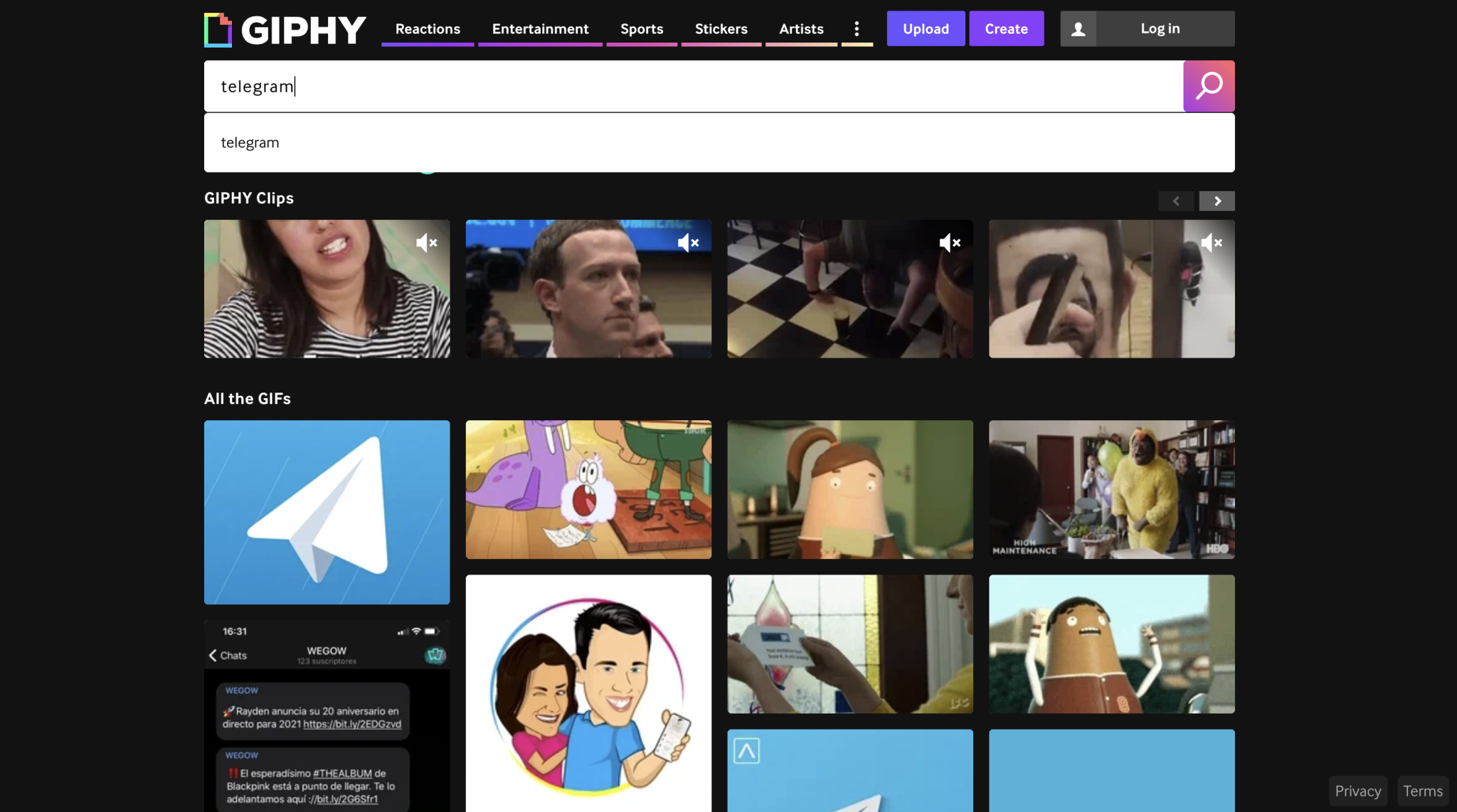Click the GIPHY logo icon
1457x812 pixels.
[x=218, y=30]
